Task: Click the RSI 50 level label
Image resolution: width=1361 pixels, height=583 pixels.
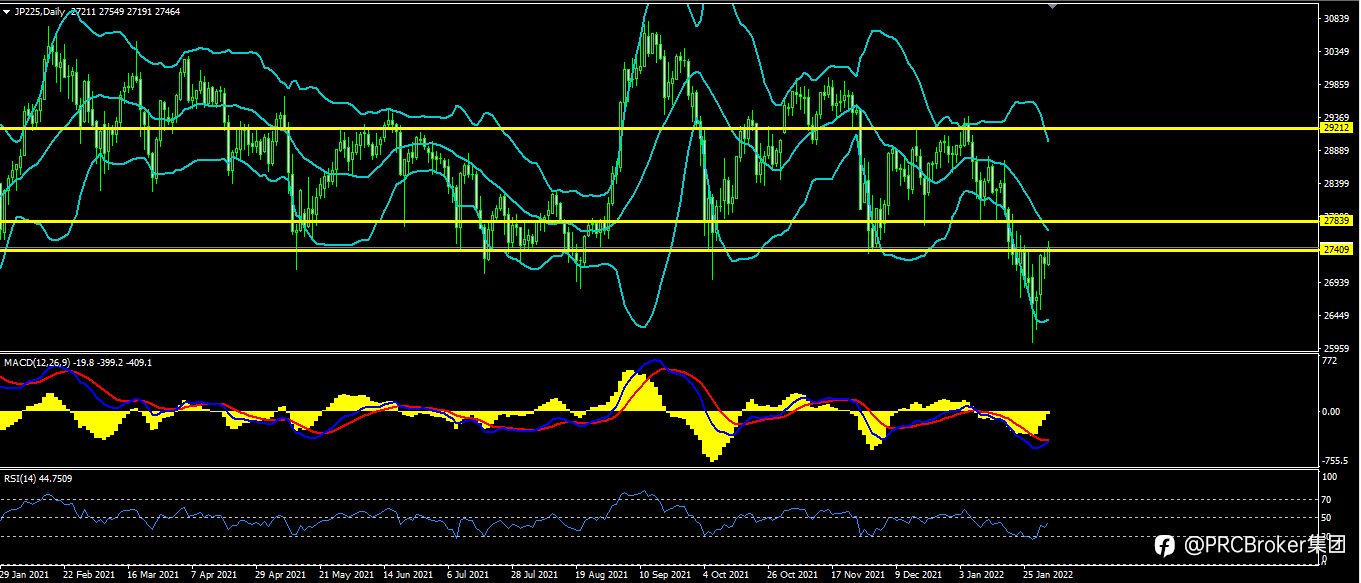Action: click(1327, 518)
